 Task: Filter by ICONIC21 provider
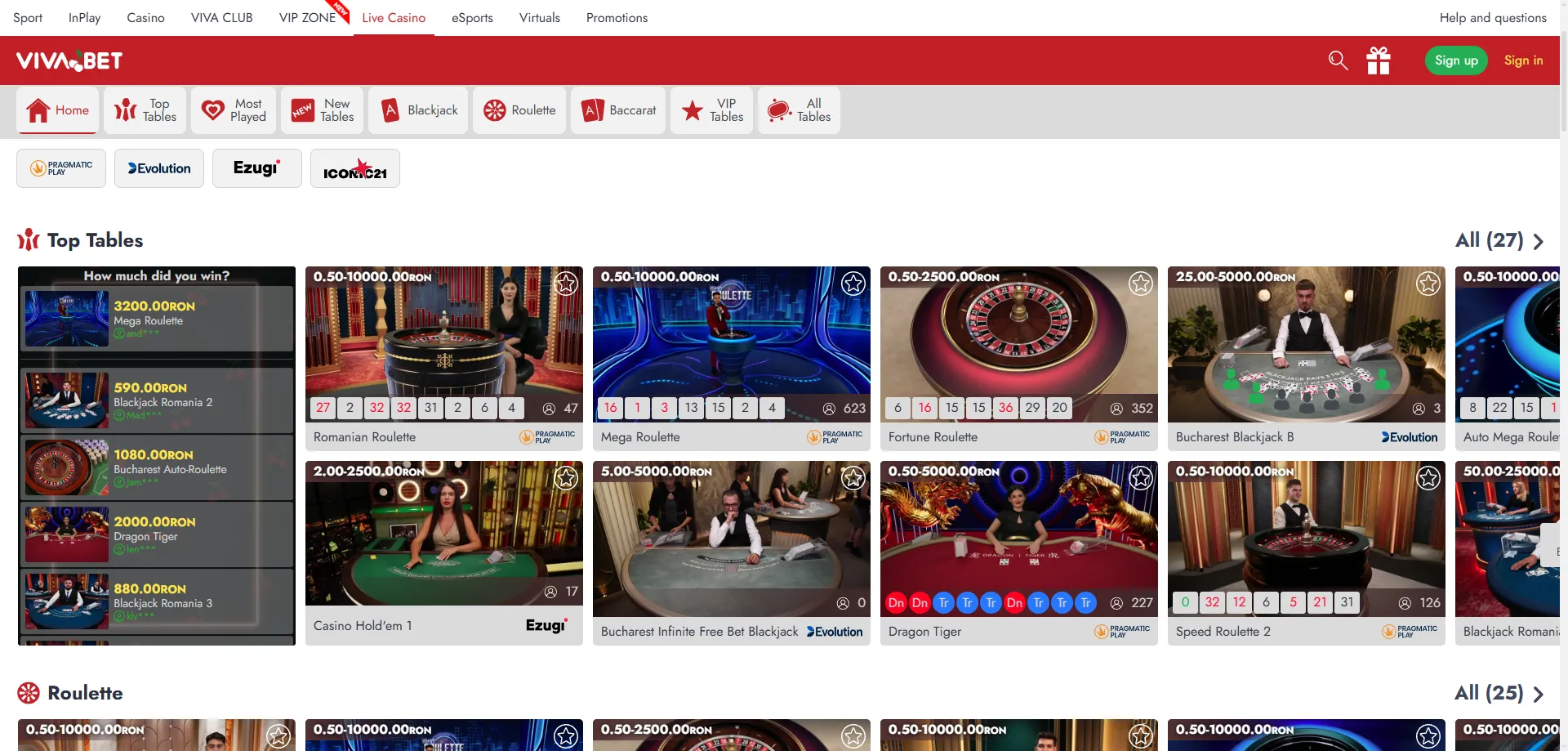tap(355, 168)
